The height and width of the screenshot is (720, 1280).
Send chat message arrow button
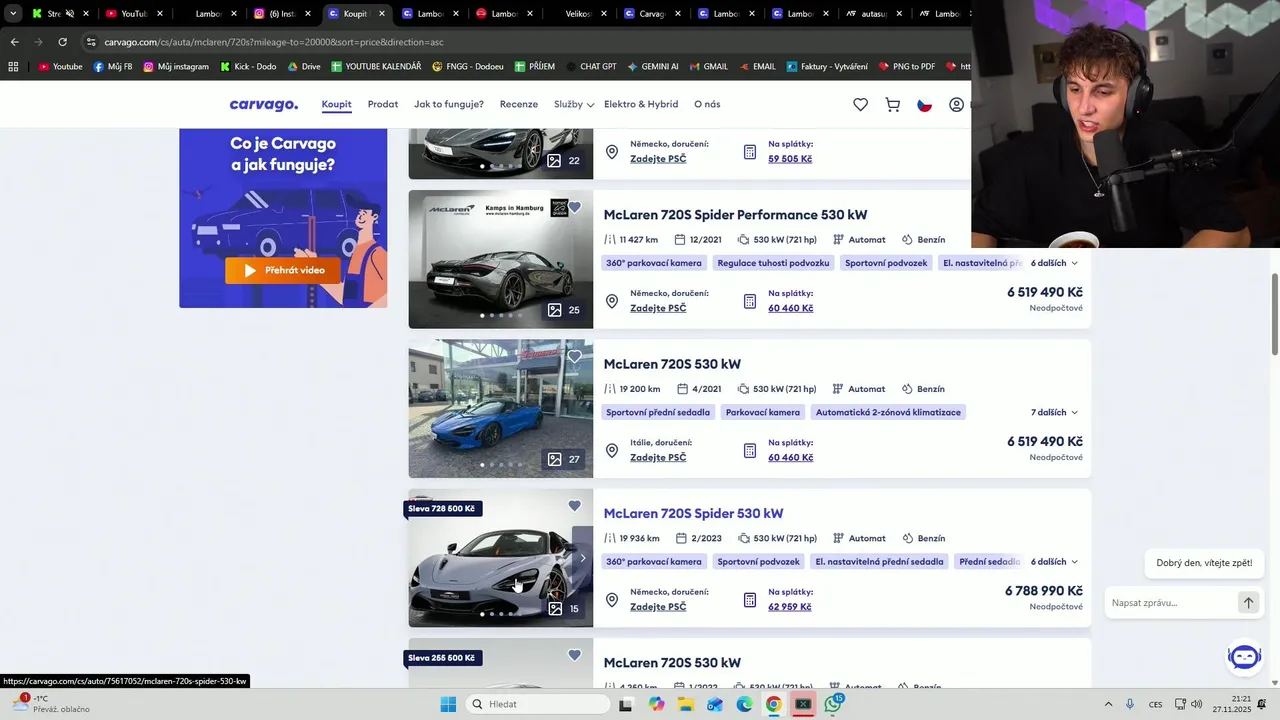[1248, 603]
